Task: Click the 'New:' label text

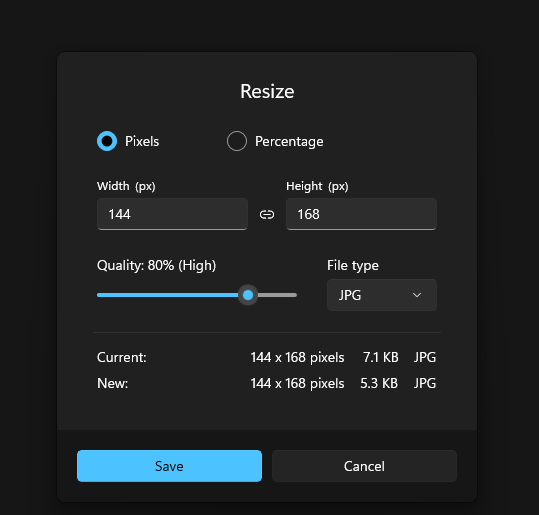Action: coord(112,383)
